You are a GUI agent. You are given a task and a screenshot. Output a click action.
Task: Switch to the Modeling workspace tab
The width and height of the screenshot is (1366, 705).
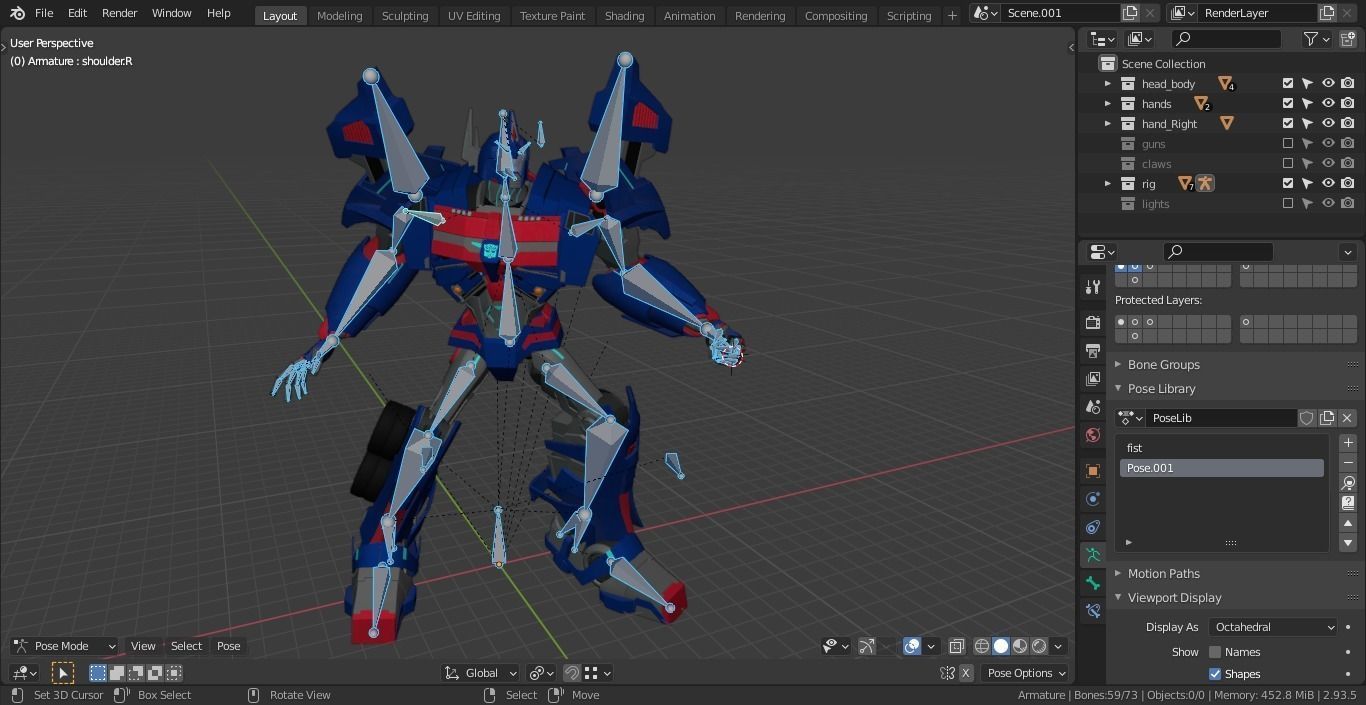coord(339,15)
